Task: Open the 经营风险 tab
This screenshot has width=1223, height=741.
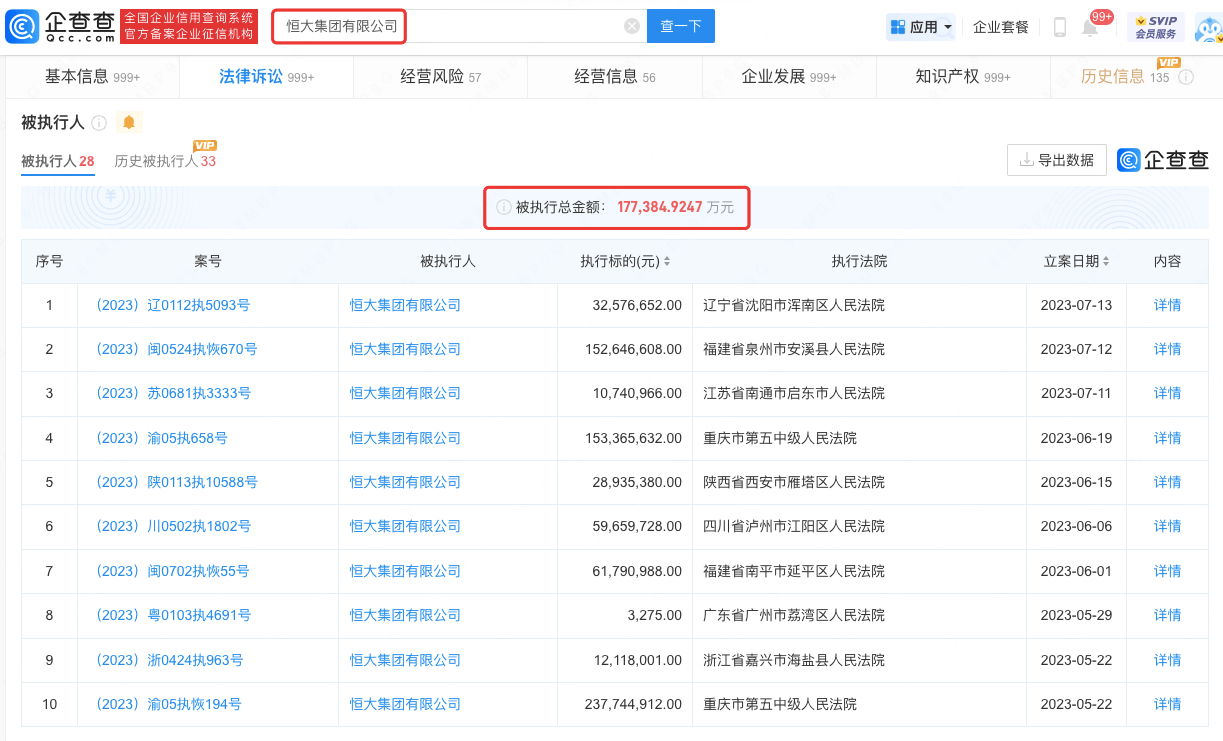Action: tap(440, 77)
